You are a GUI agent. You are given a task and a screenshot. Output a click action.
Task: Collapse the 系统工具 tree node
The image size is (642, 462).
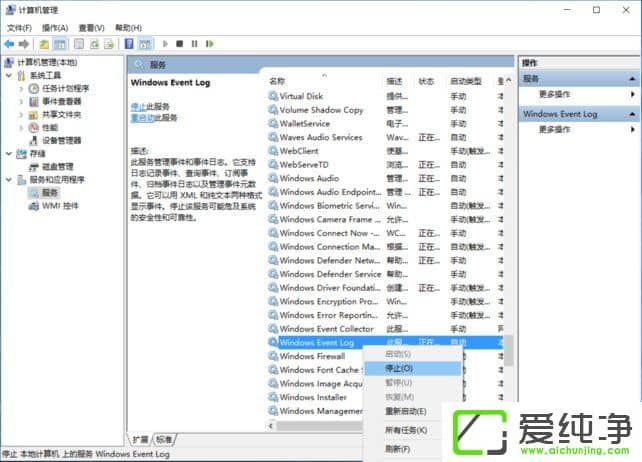pyautogui.click(x=9, y=75)
